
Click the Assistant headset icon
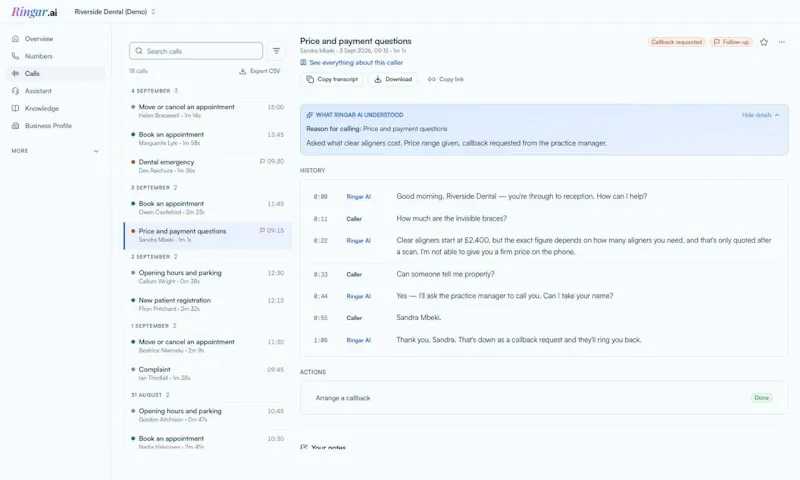point(15,91)
